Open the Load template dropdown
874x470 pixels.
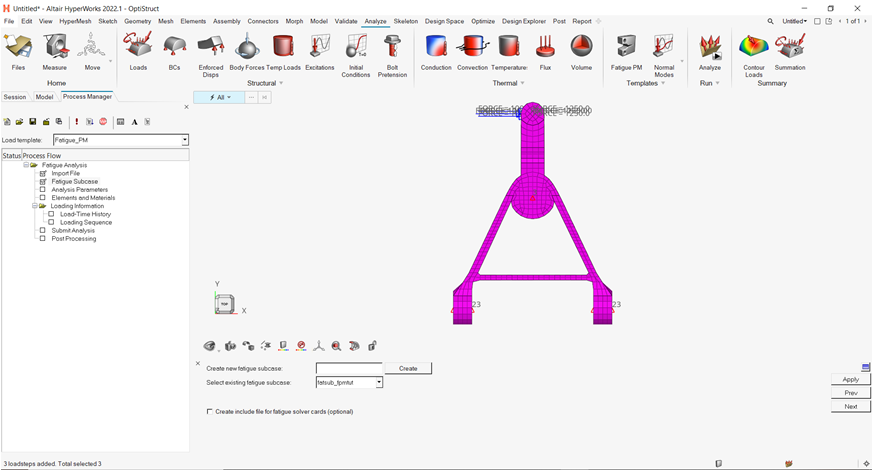tap(185, 140)
